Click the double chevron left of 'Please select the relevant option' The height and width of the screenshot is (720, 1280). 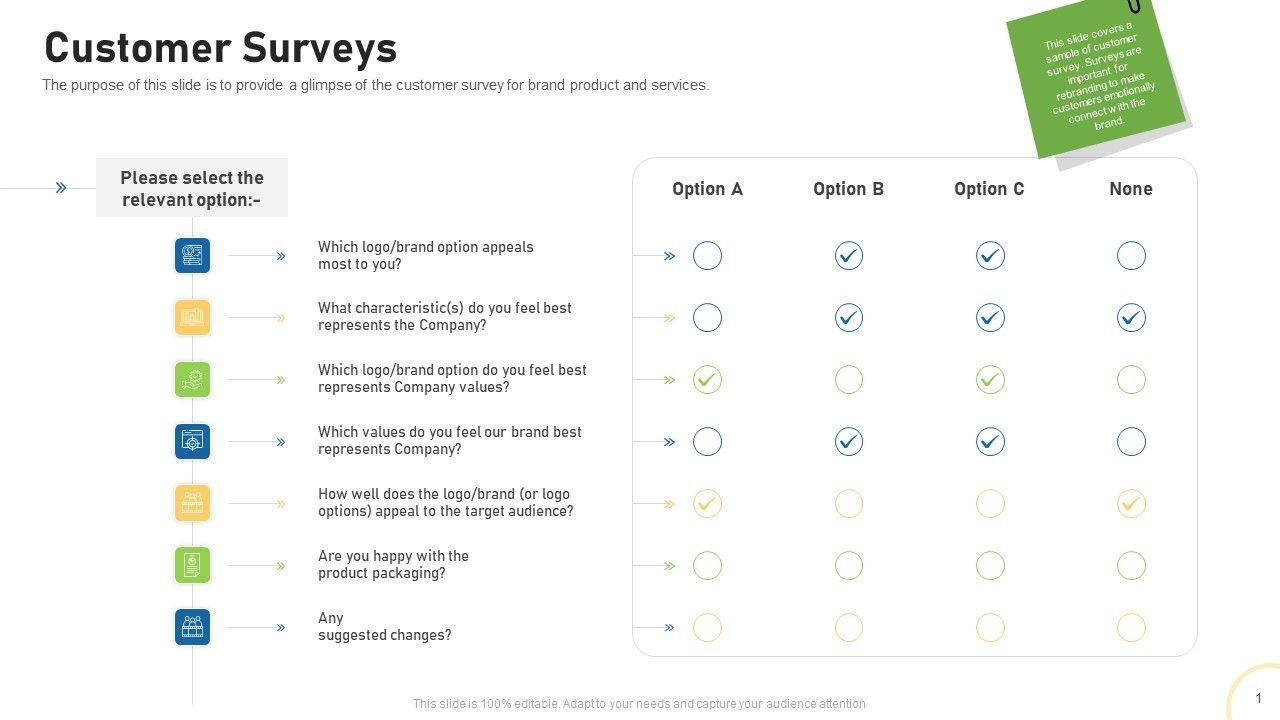tap(61, 188)
